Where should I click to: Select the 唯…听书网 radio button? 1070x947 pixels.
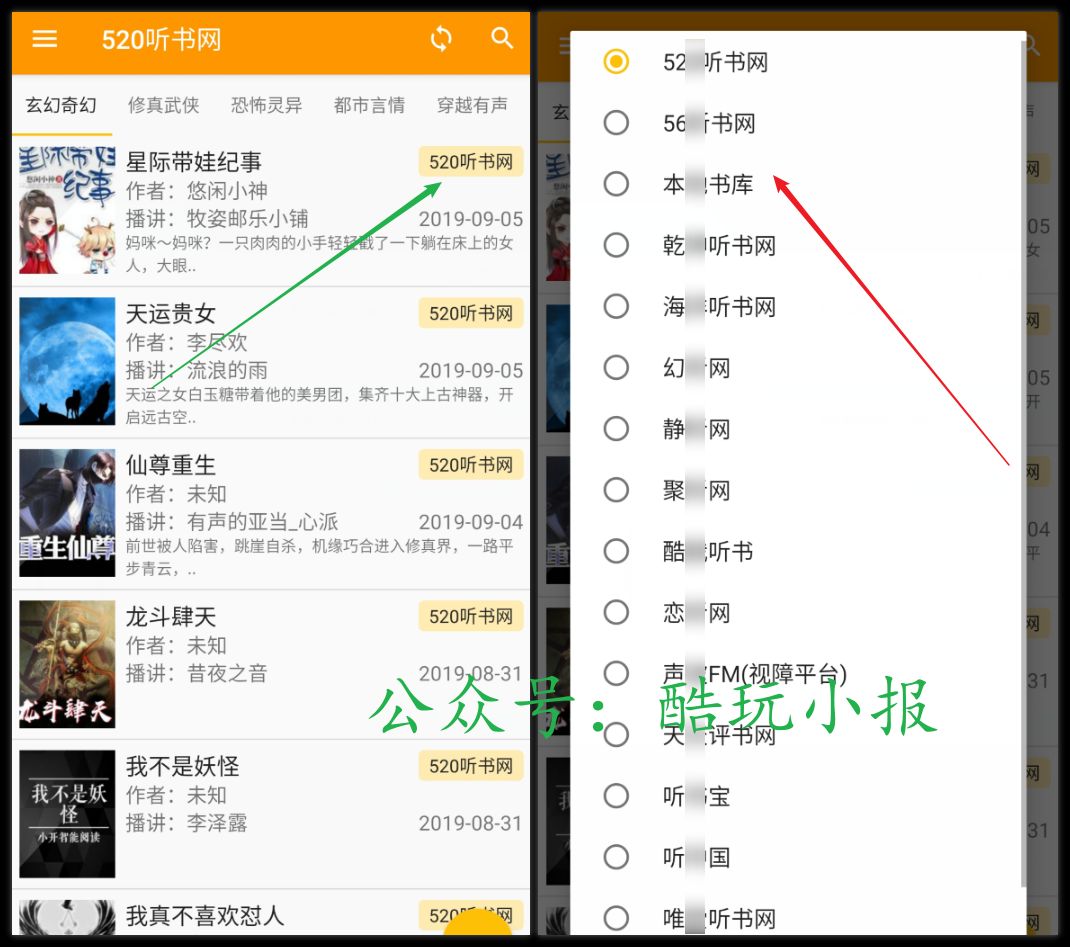616,918
